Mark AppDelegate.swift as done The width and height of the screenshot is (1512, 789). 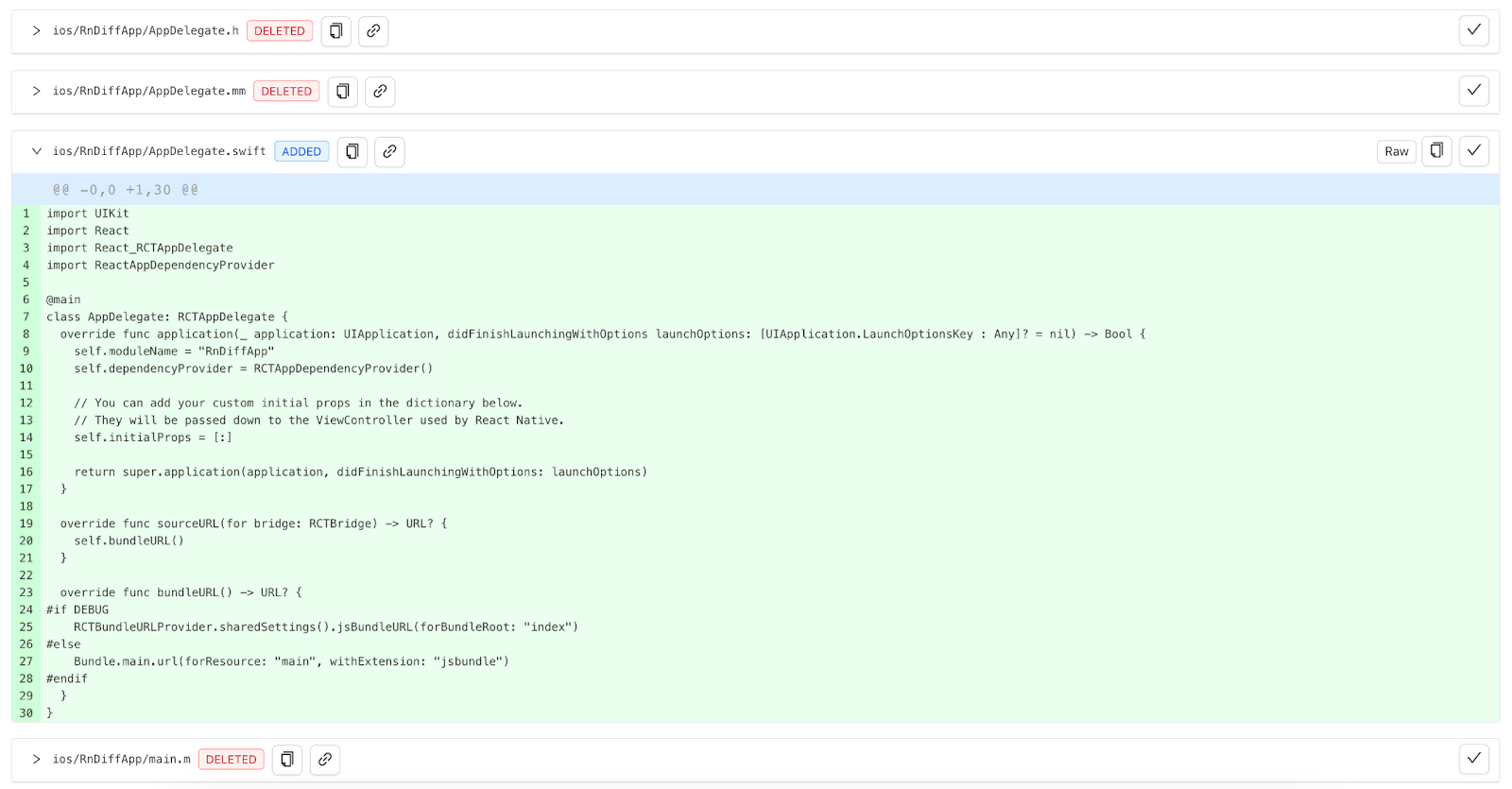point(1473,151)
